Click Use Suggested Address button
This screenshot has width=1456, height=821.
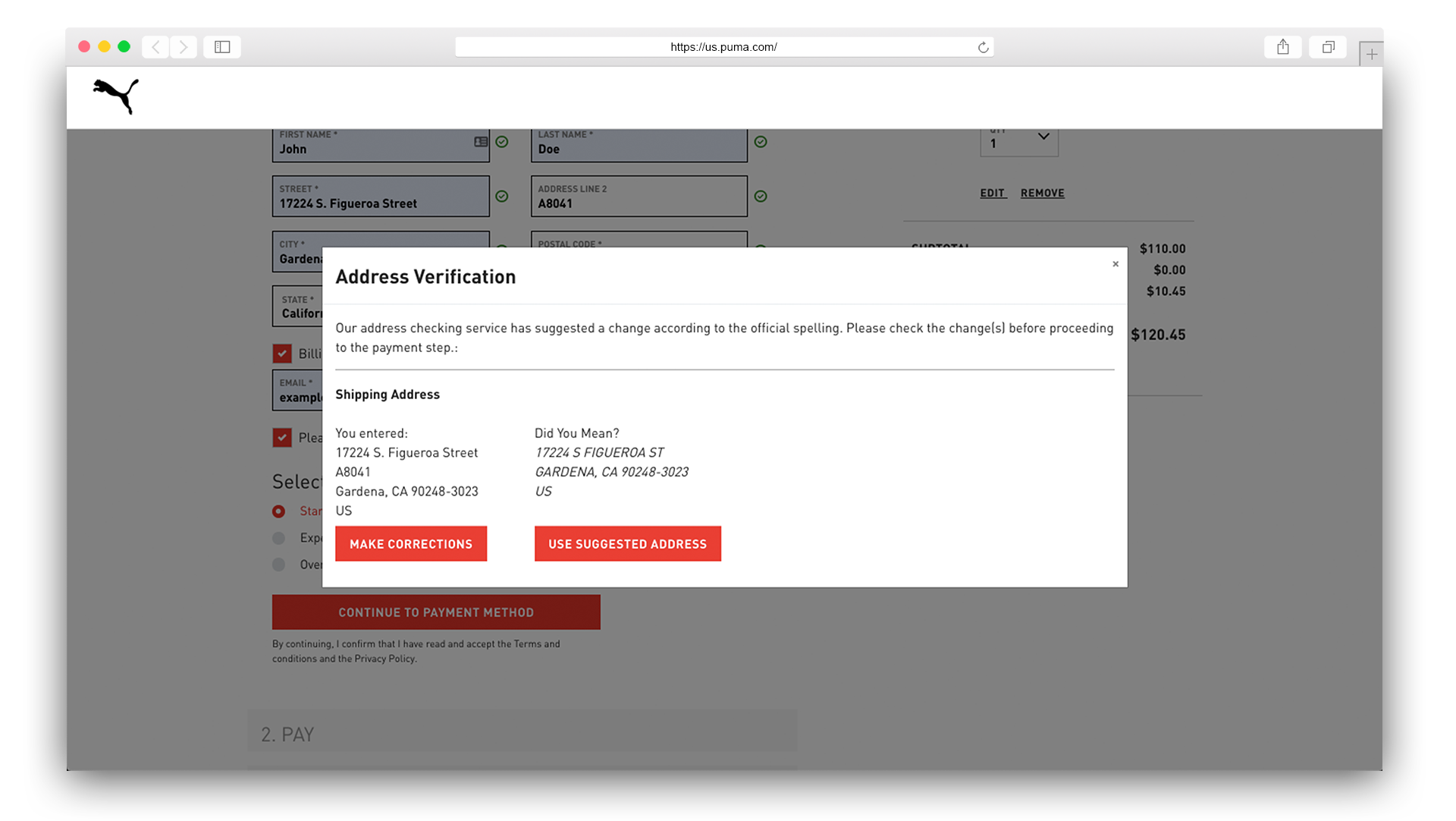pos(627,544)
